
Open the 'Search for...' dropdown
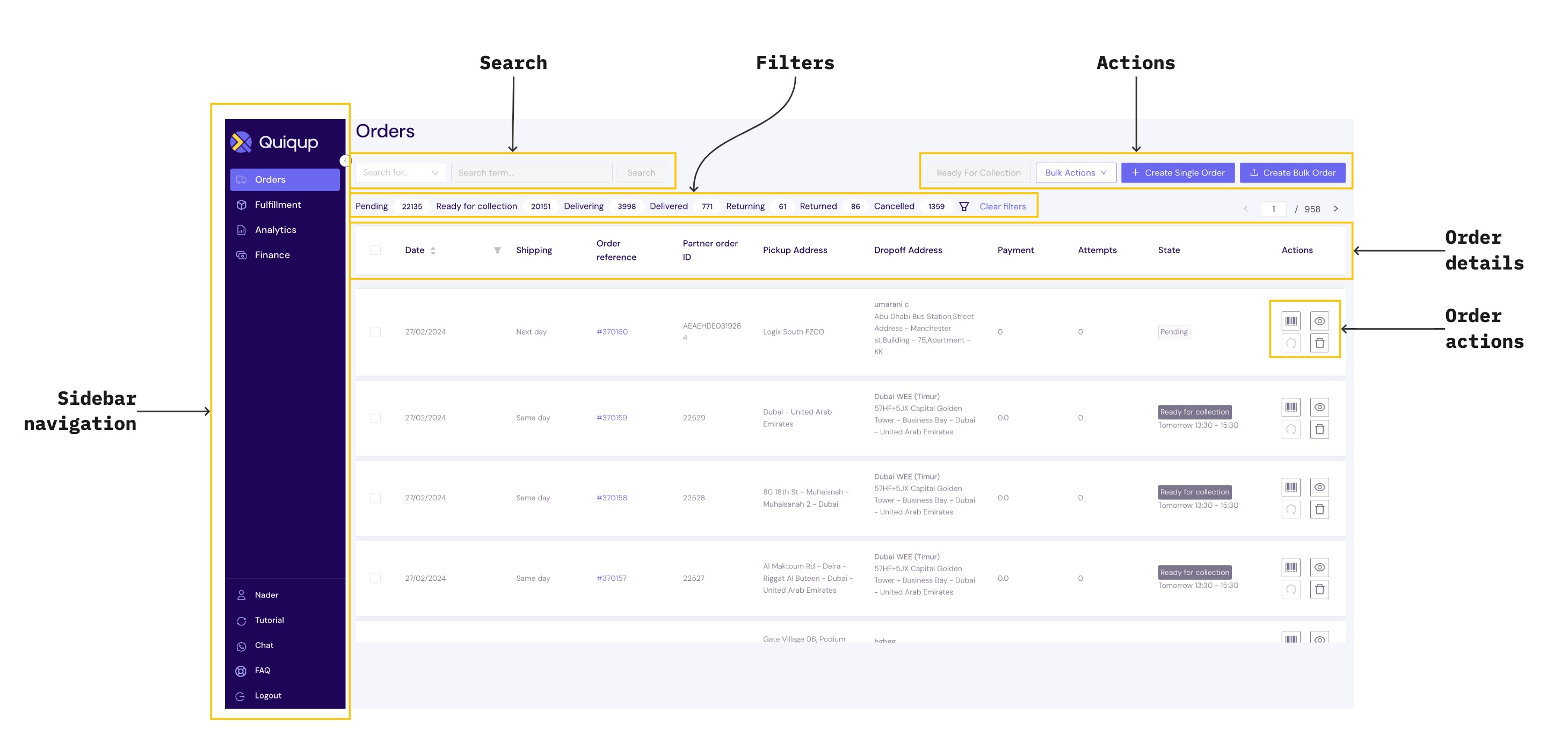(401, 173)
